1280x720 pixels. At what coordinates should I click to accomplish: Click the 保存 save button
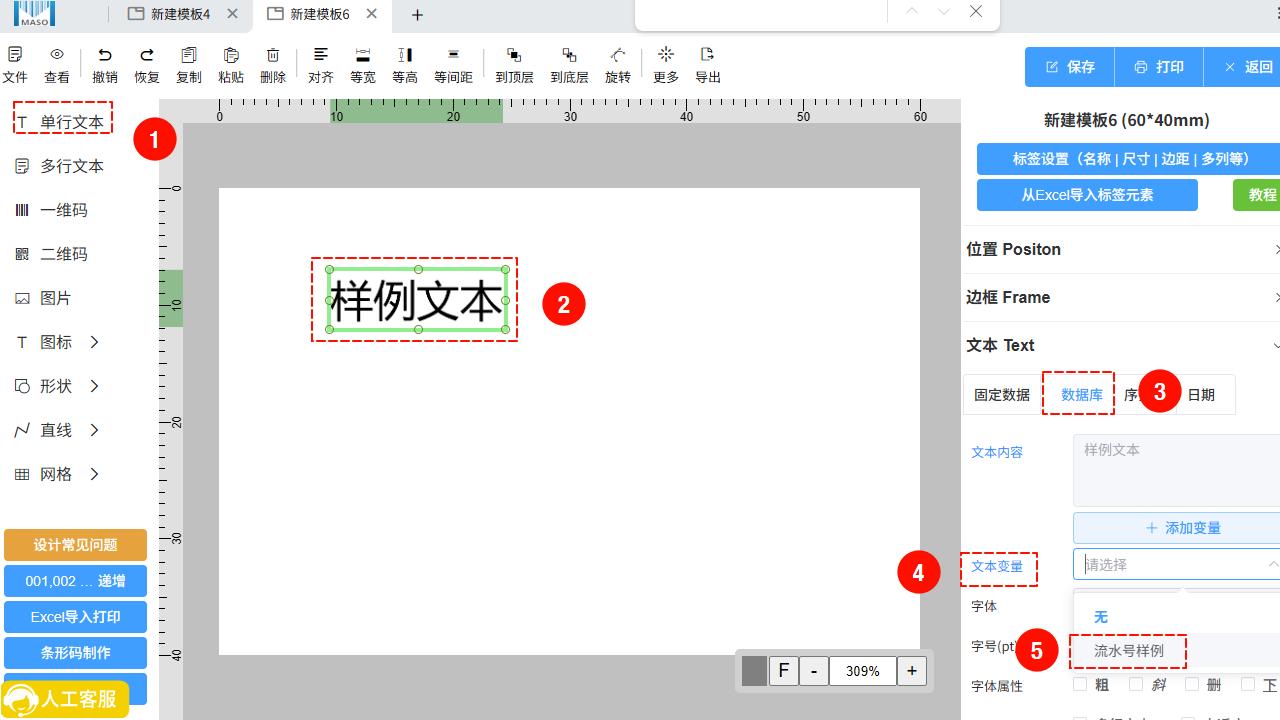(x=1070, y=67)
